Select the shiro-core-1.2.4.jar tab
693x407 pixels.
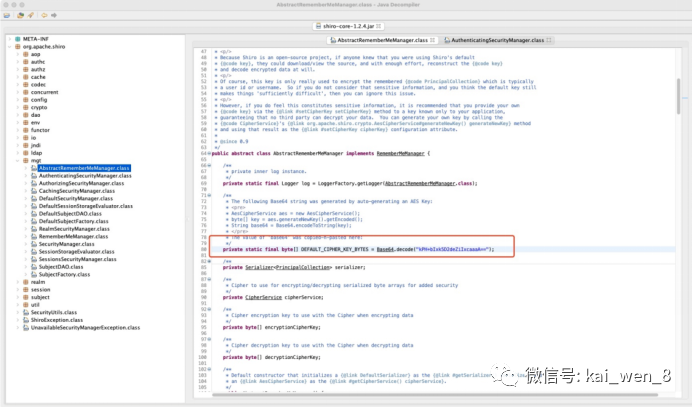[348, 26]
